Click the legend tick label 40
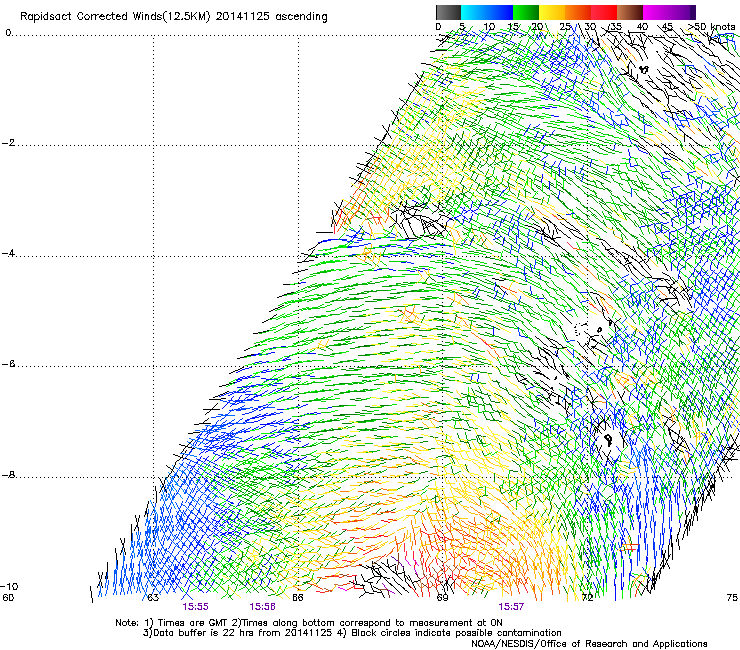This screenshot has width=740, height=650. 642,27
